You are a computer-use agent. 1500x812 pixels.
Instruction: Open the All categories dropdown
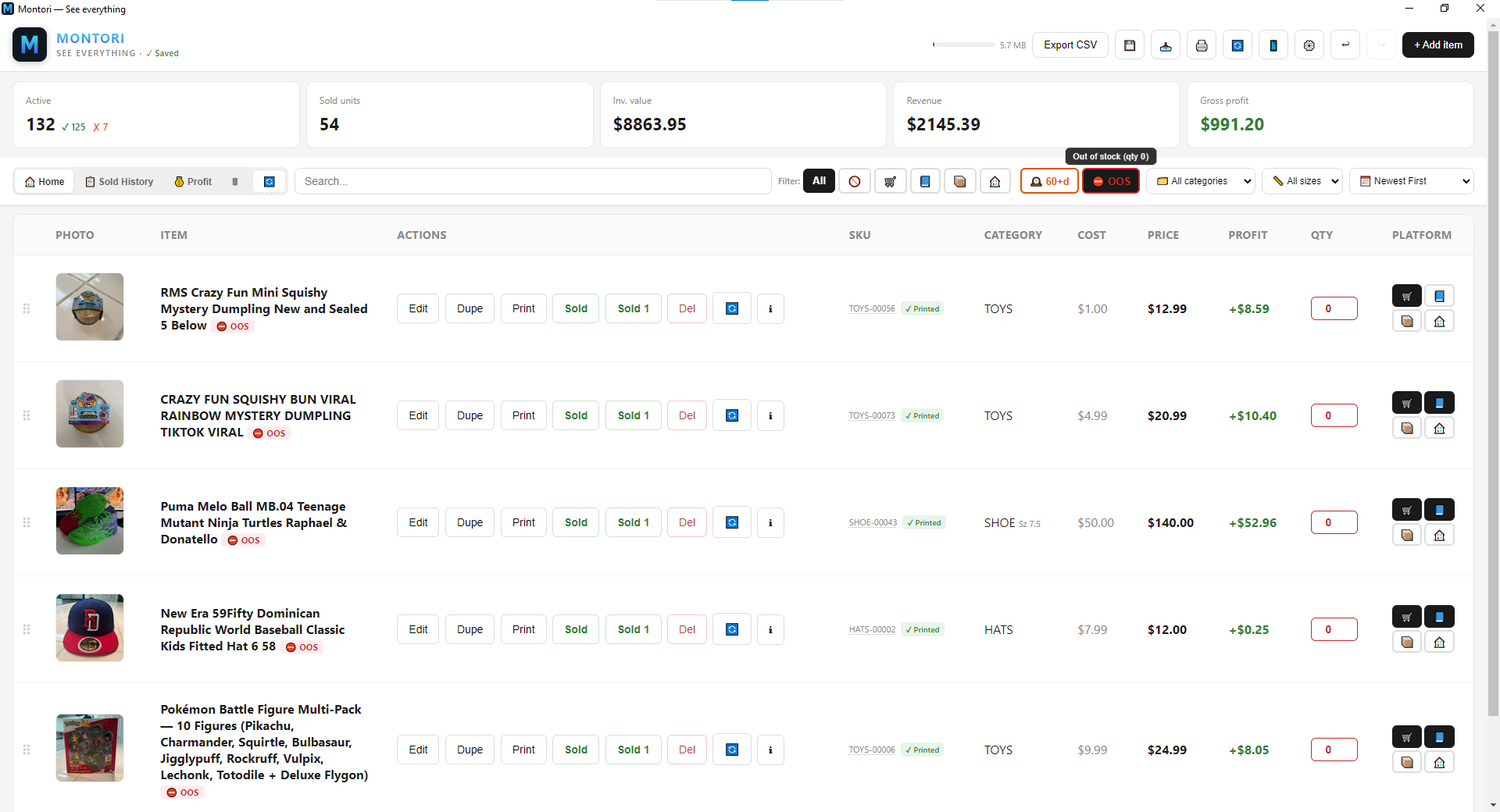1201,181
